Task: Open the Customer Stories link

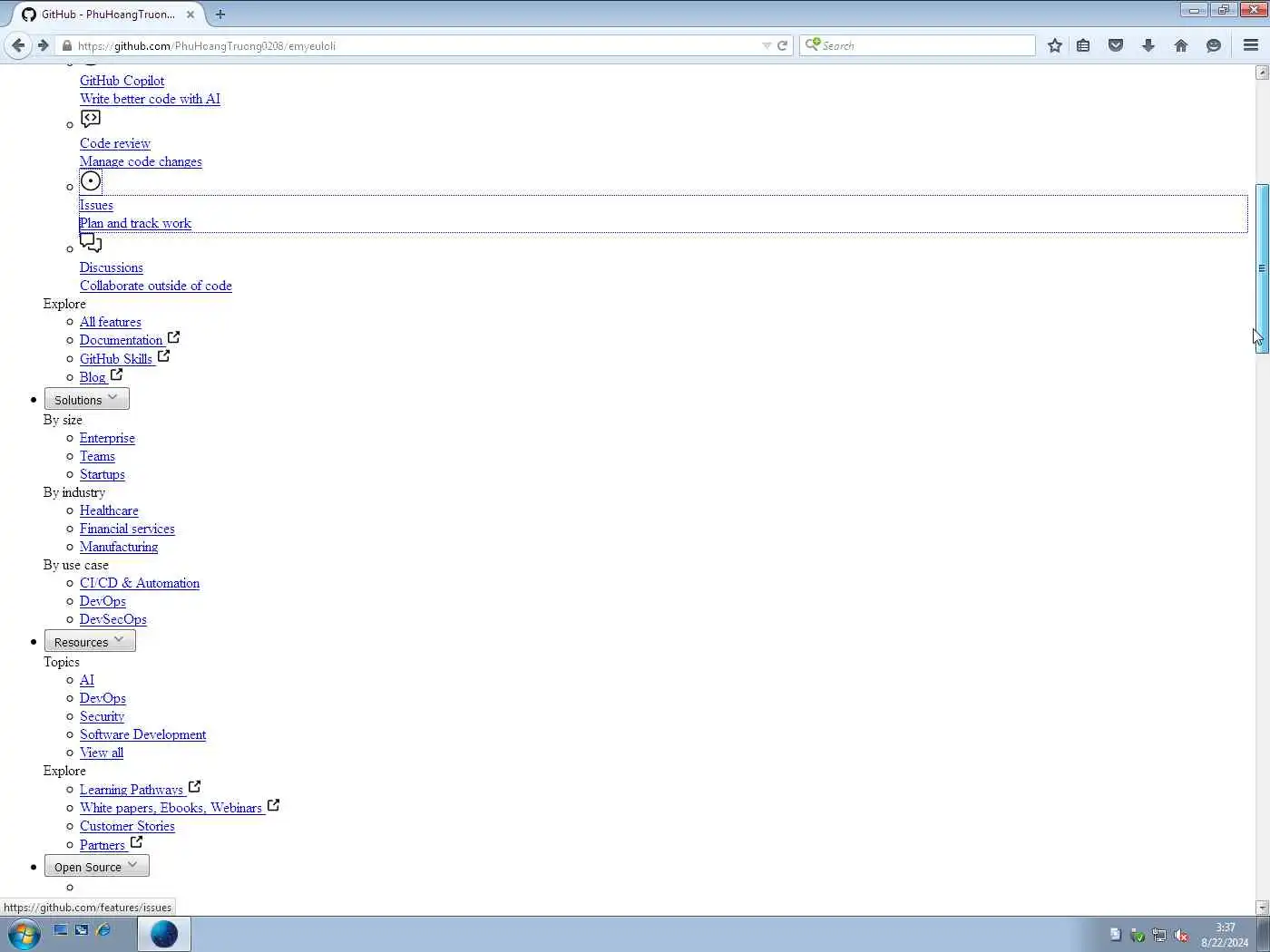Action: tap(127, 826)
